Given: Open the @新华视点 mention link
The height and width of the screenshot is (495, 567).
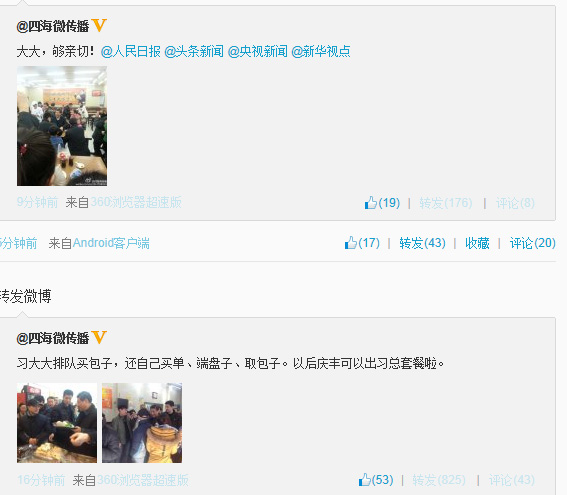Looking at the screenshot, I should coord(321,51).
